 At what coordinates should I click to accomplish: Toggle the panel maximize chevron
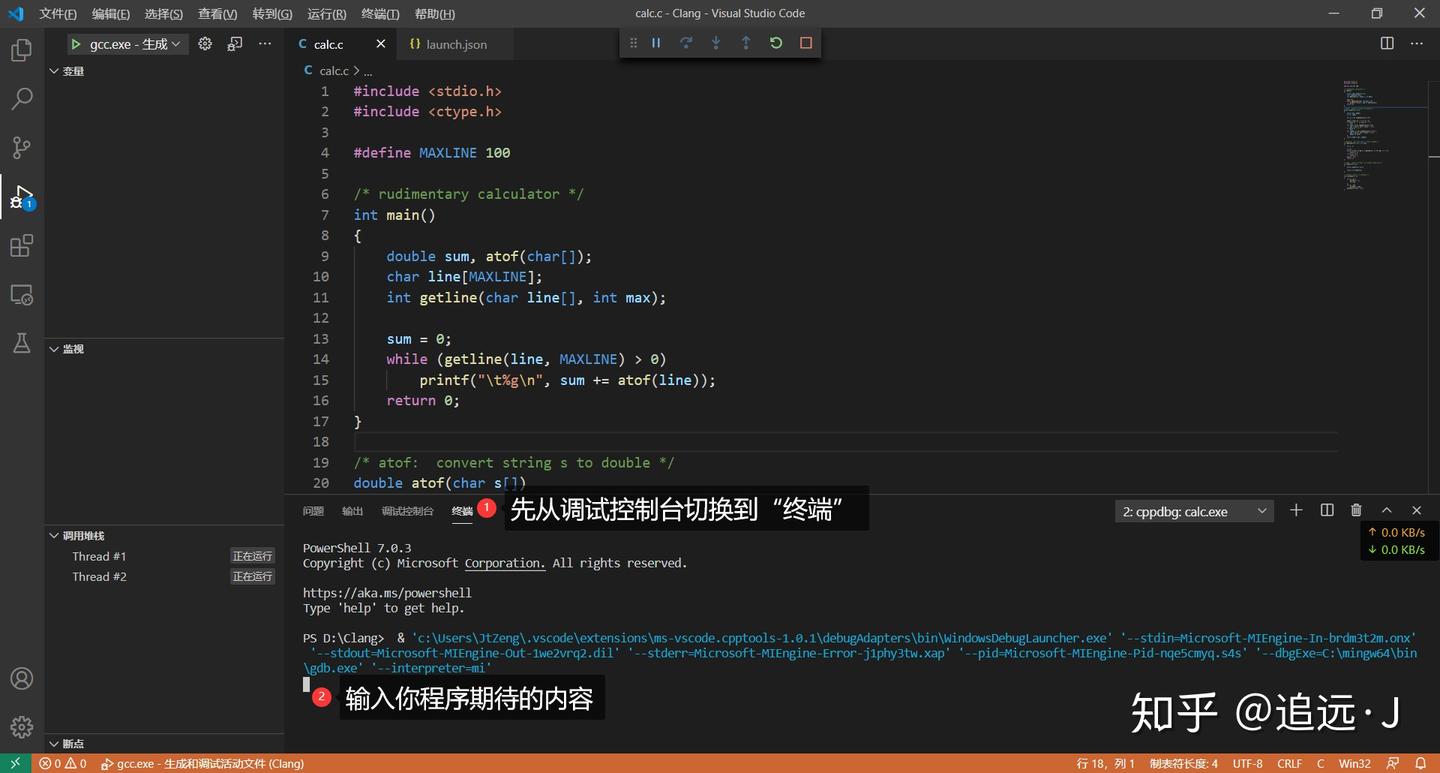point(1386,510)
